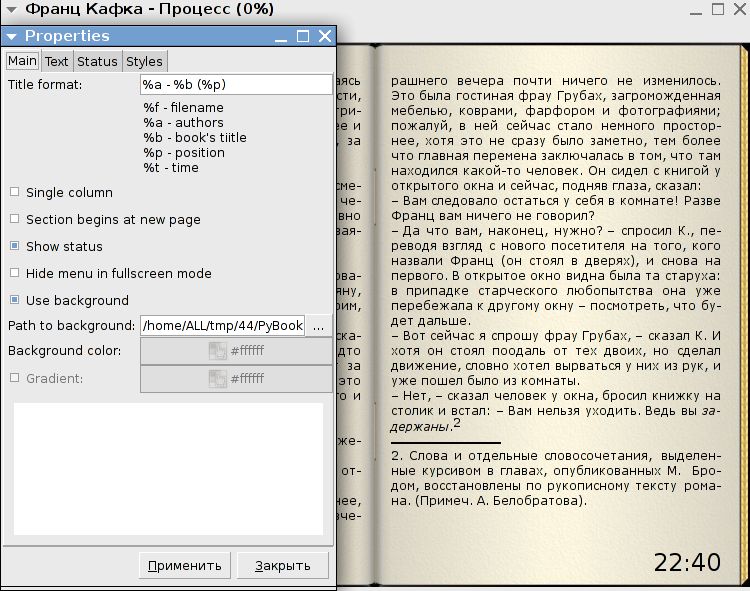The image size is (750, 591).
Task: Disable the Show status checkbox
Action: pos(15,245)
